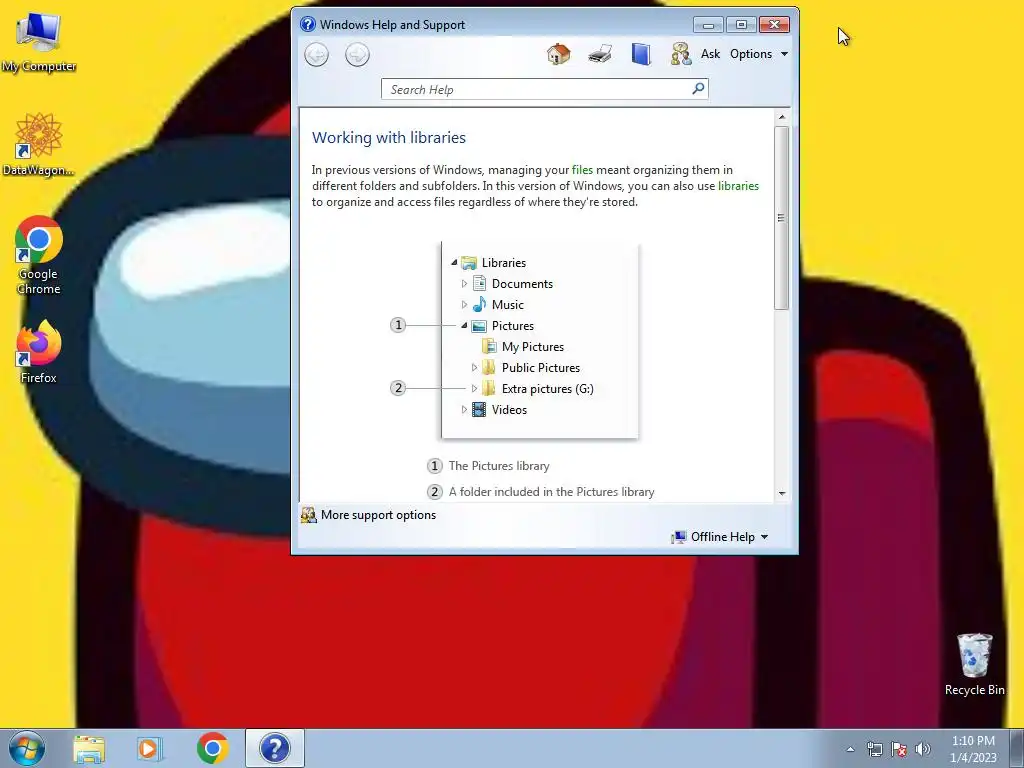Click the magnifying glass search button
Image resolution: width=1024 pixels, height=768 pixels.
(x=698, y=88)
